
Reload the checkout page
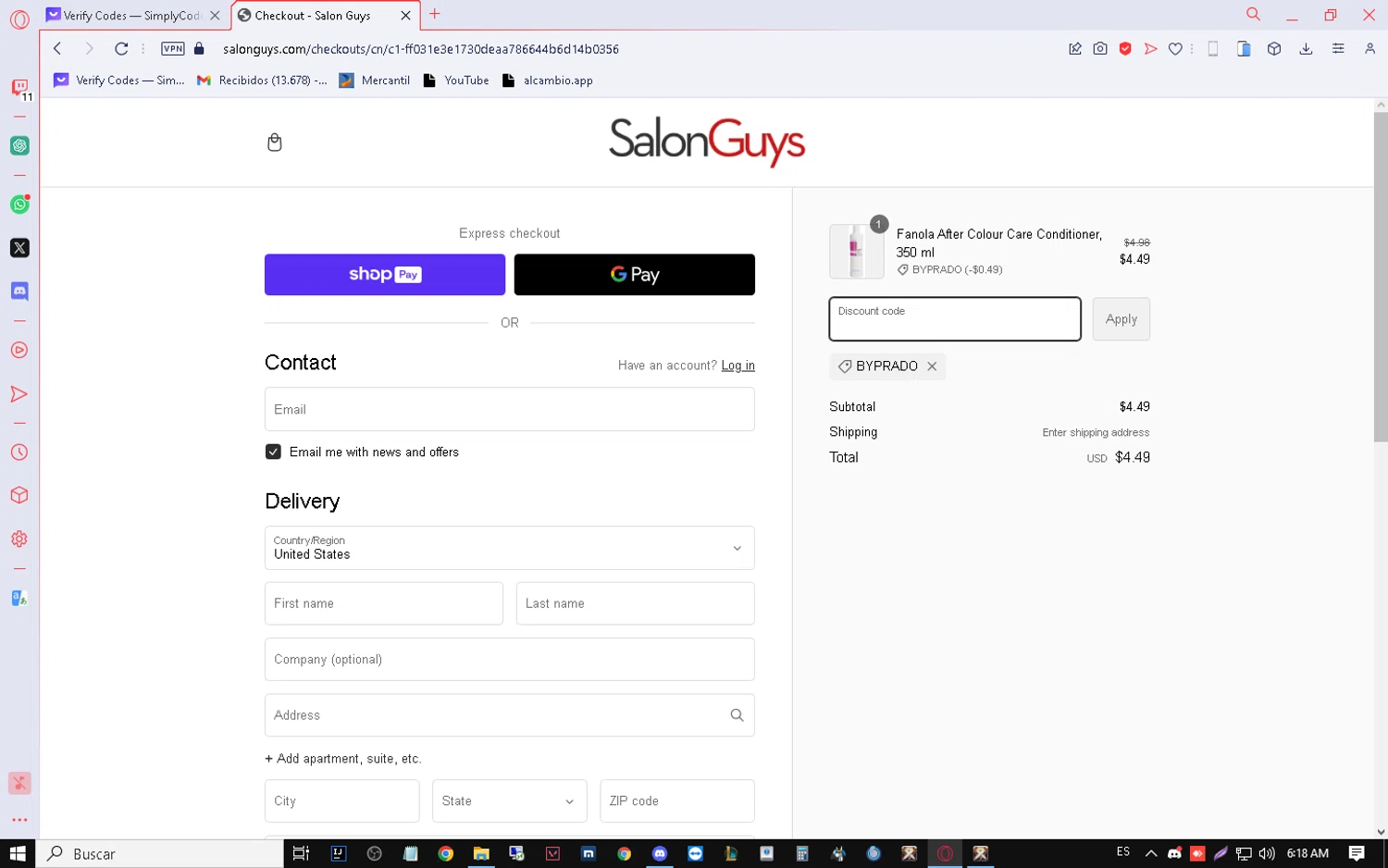121,49
